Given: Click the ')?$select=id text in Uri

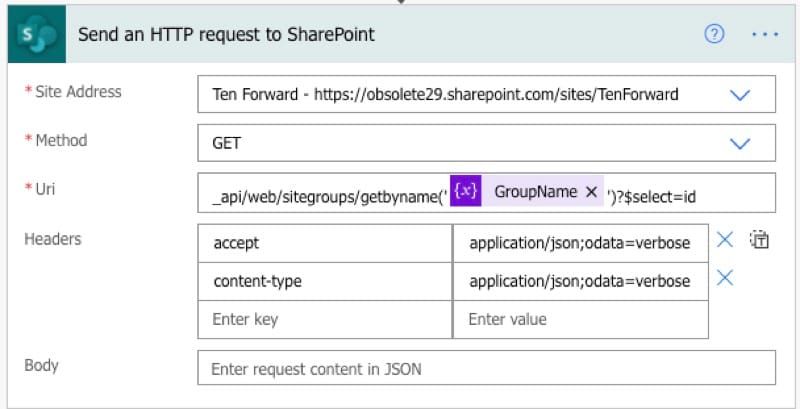Looking at the screenshot, I should pyautogui.click(x=652, y=197).
